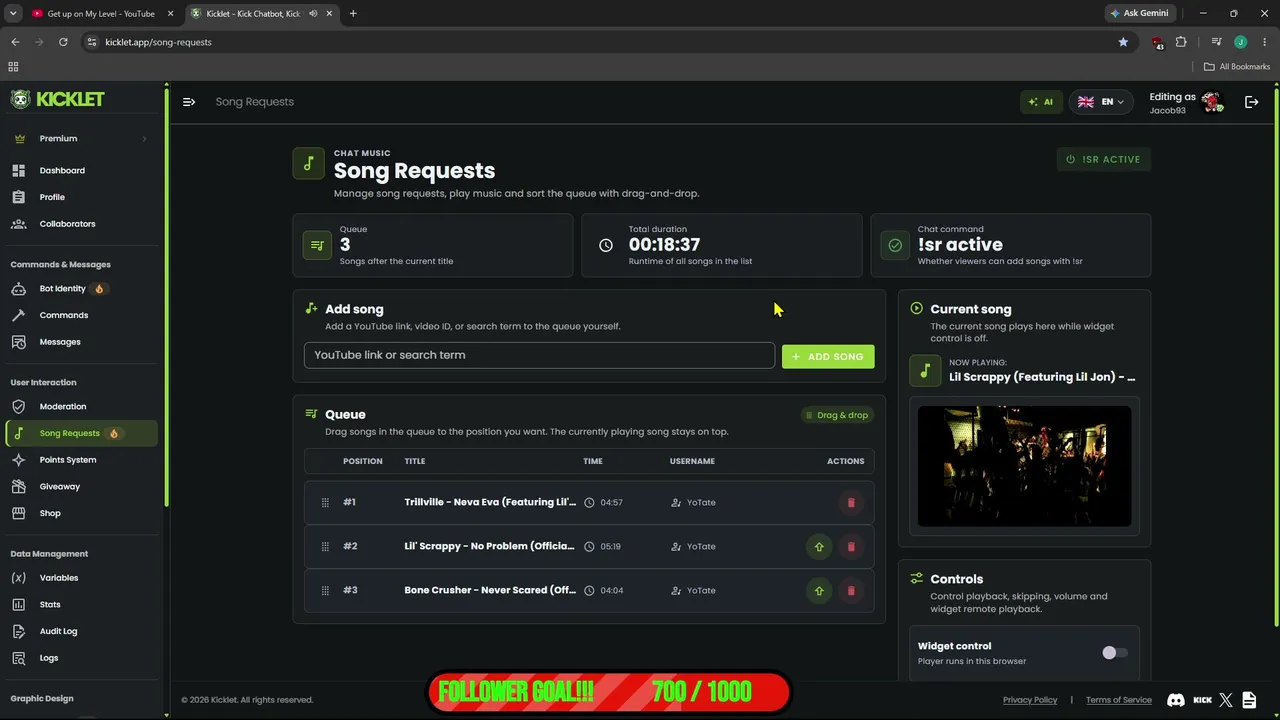Delete the Bone Crusher - Never Scared entry
This screenshot has height=720, width=1280.
851,590
